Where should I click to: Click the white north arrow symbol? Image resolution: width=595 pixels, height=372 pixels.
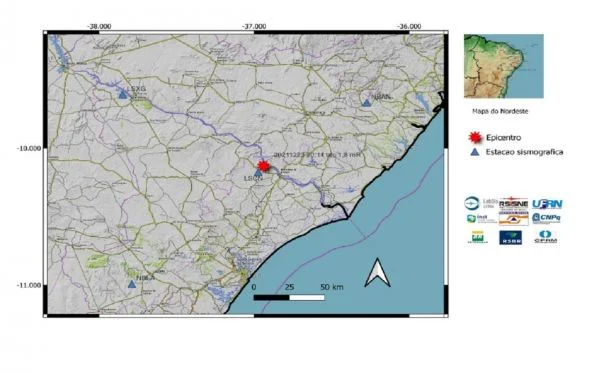coord(377,273)
